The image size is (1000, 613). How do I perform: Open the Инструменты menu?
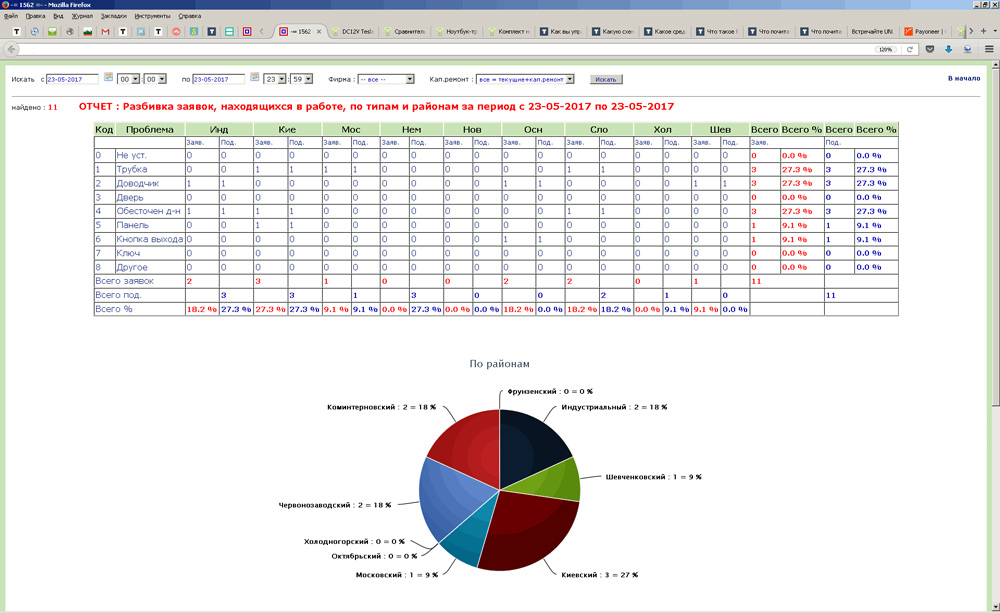click(152, 16)
